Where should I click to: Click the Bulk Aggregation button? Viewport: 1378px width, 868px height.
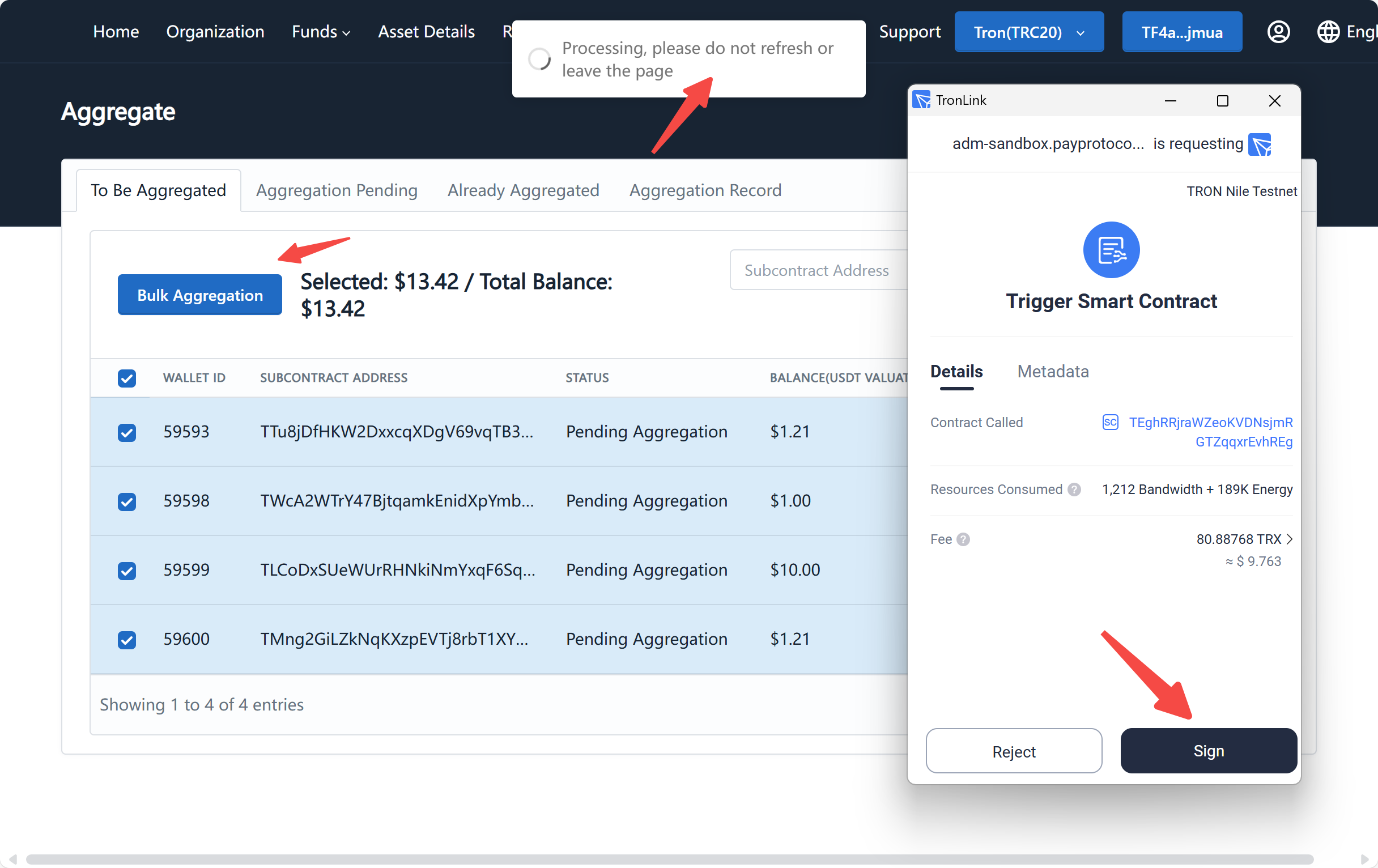coord(199,295)
